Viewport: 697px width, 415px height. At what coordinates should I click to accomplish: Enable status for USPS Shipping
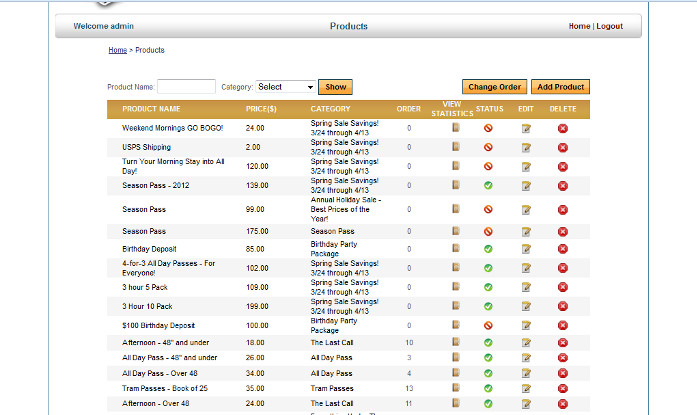click(488, 147)
